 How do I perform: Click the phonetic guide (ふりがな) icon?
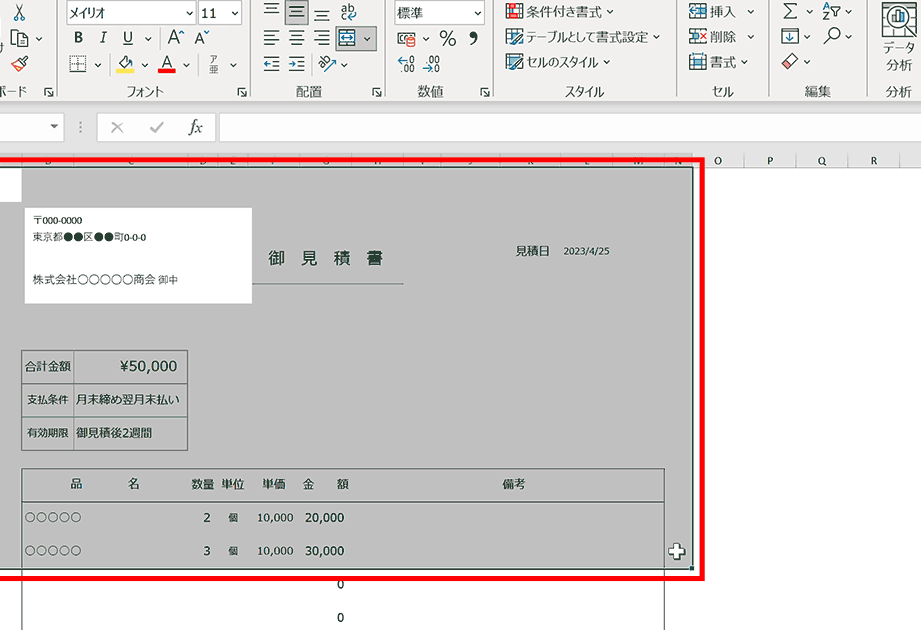(214, 64)
